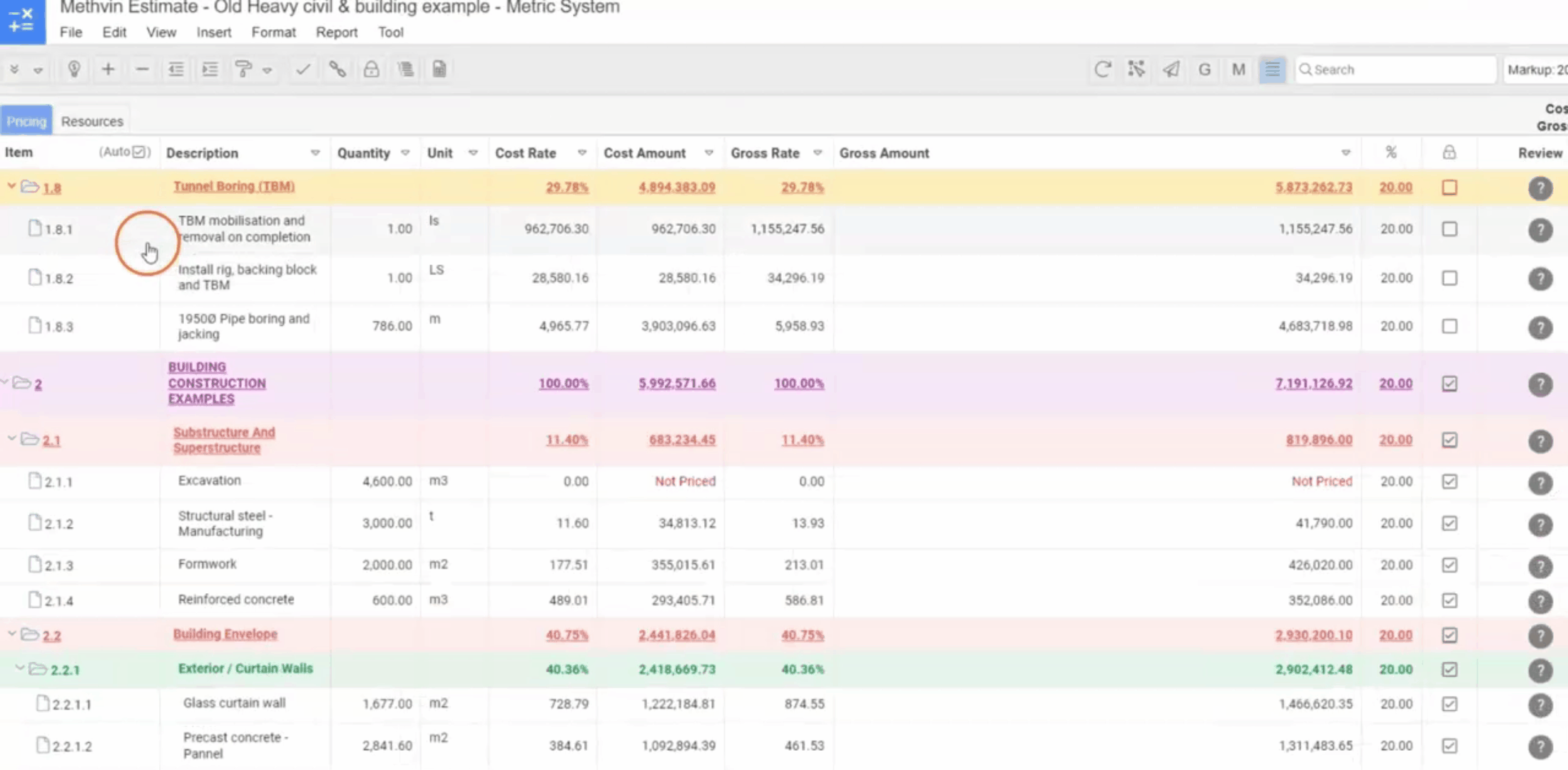This screenshot has height=770, width=1568.
Task: Collapse the 1.8 Tunnel Boring group
Action: coord(11,187)
